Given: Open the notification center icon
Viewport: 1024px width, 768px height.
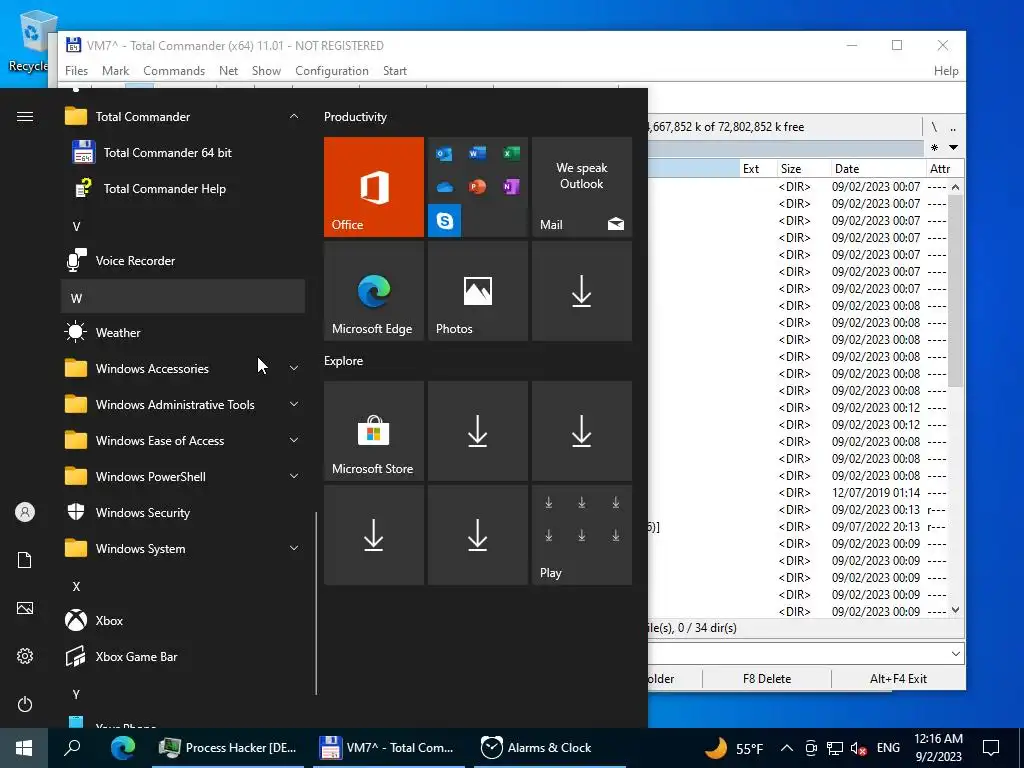Looking at the screenshot, I should (991, 748).
